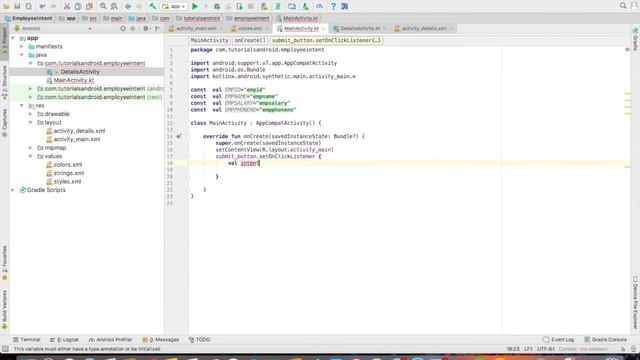Click the Search Everywhere magnifier icon
This screenshot has width=640, height=360.
pyautogui.click(x=623, y=6)
